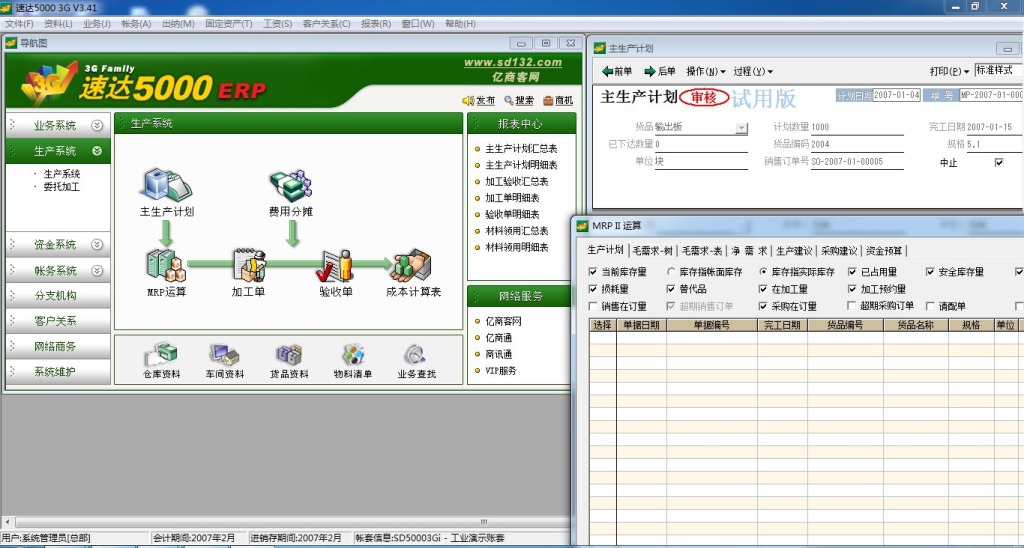The image size is (1024, 548).
Task: Open the 货品资料 icon
Action: 289,355
